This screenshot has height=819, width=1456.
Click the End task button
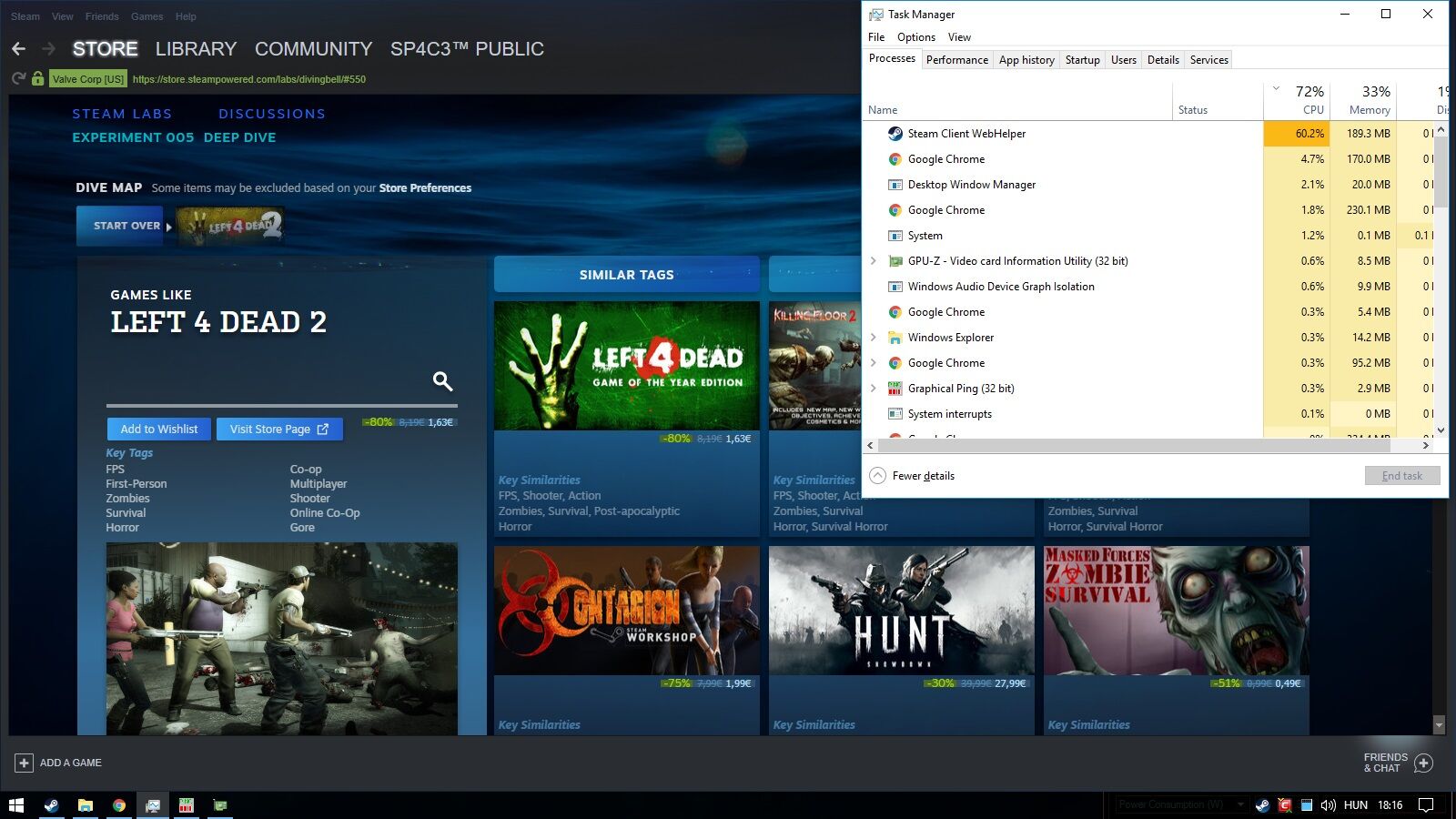tap(1402, 476)
